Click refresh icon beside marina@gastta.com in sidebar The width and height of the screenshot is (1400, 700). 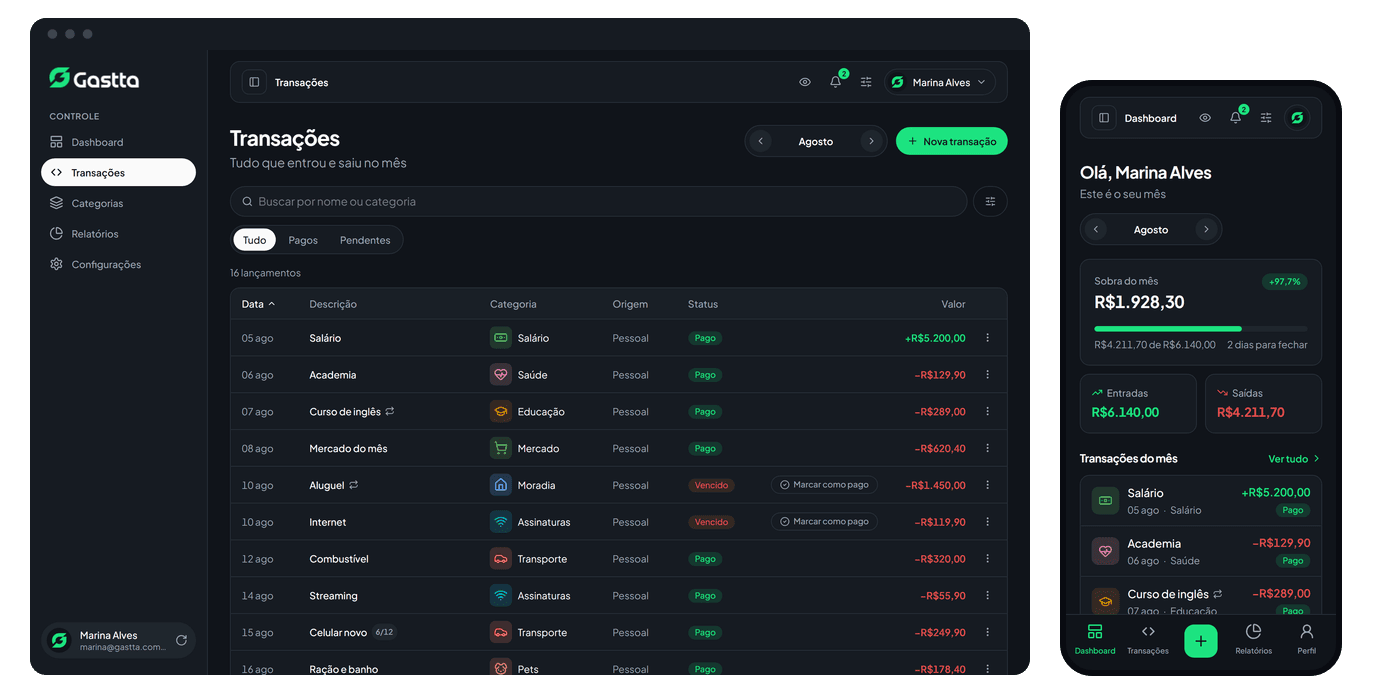(x=181, y=640)
